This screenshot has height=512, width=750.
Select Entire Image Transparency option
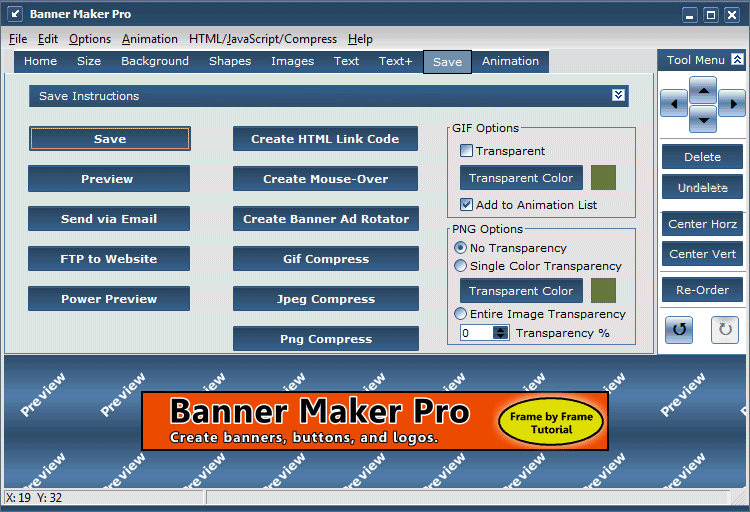(x=460, y=314)
